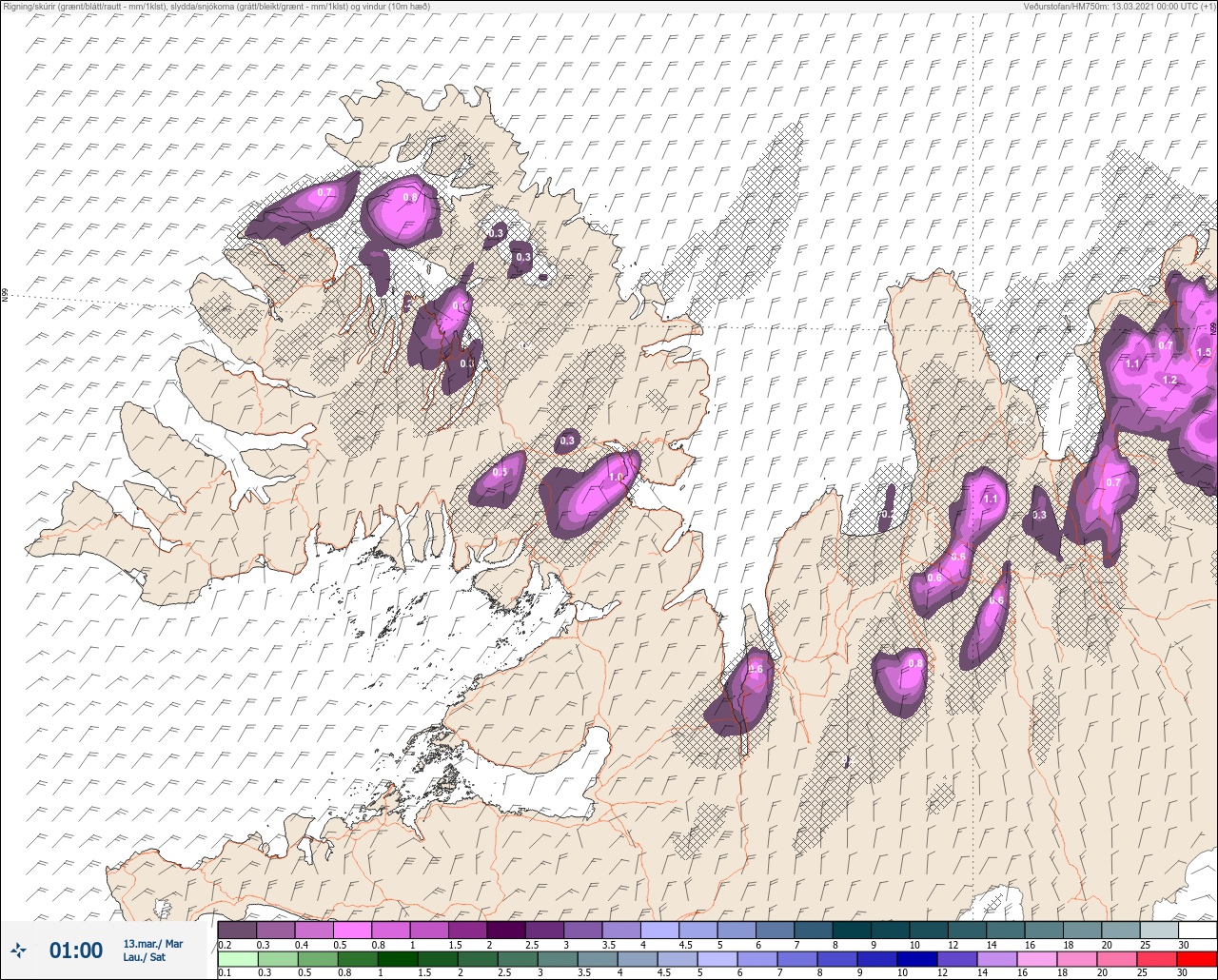Pick the white top-row swatch starting at 30
The image size is (1218, 980).
pyautogui.click(x=1197, y=930)
